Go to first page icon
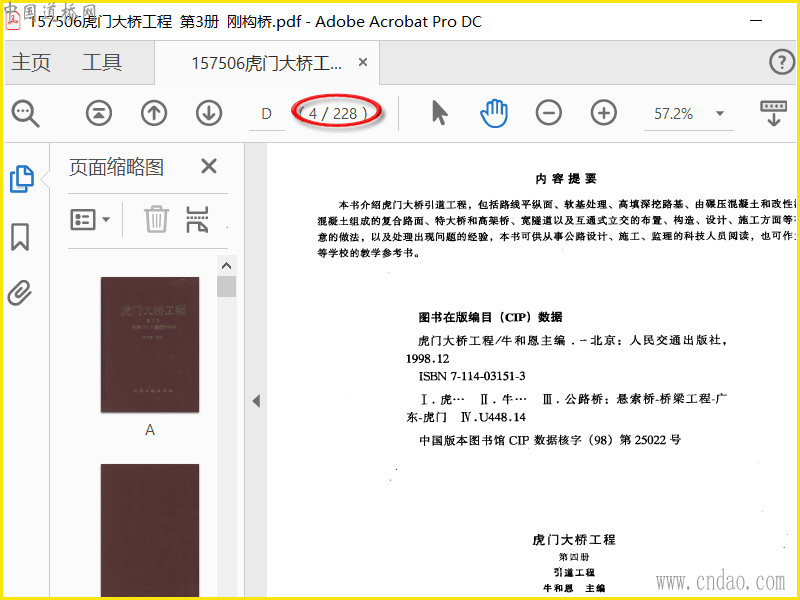This screenshot has height=600, width=800. [x=99, y=113]
